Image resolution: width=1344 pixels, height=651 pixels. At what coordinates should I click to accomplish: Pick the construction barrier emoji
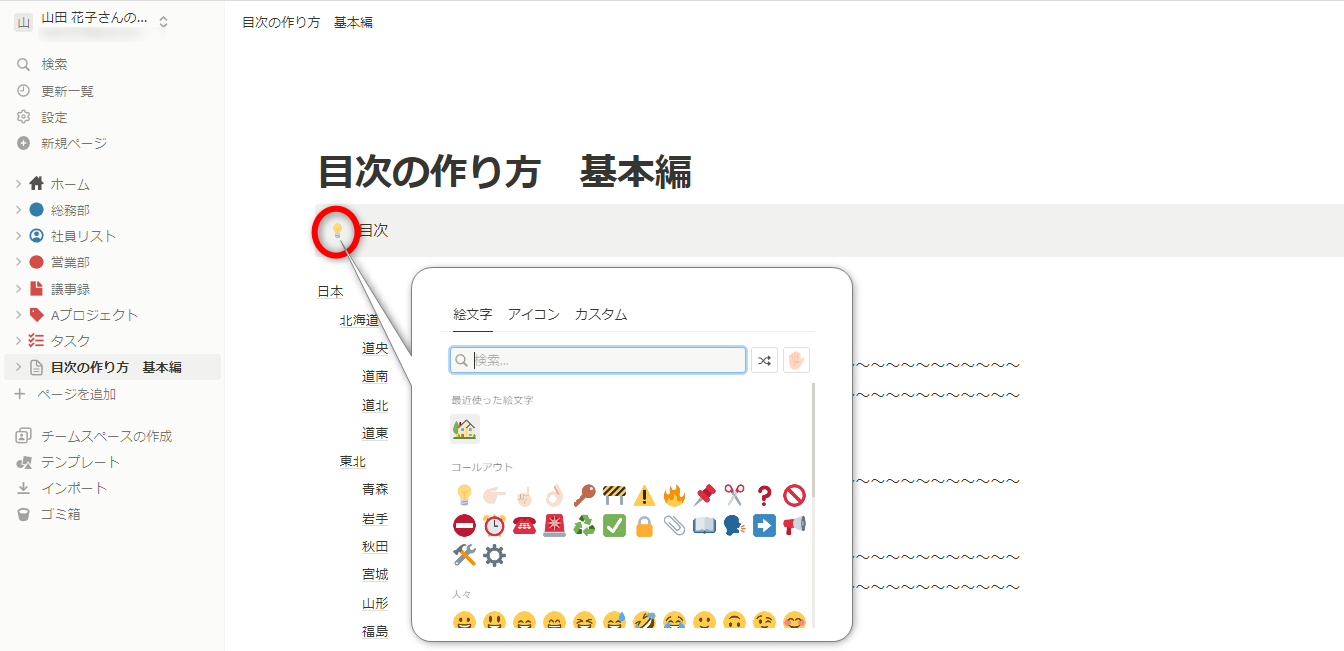614,495
